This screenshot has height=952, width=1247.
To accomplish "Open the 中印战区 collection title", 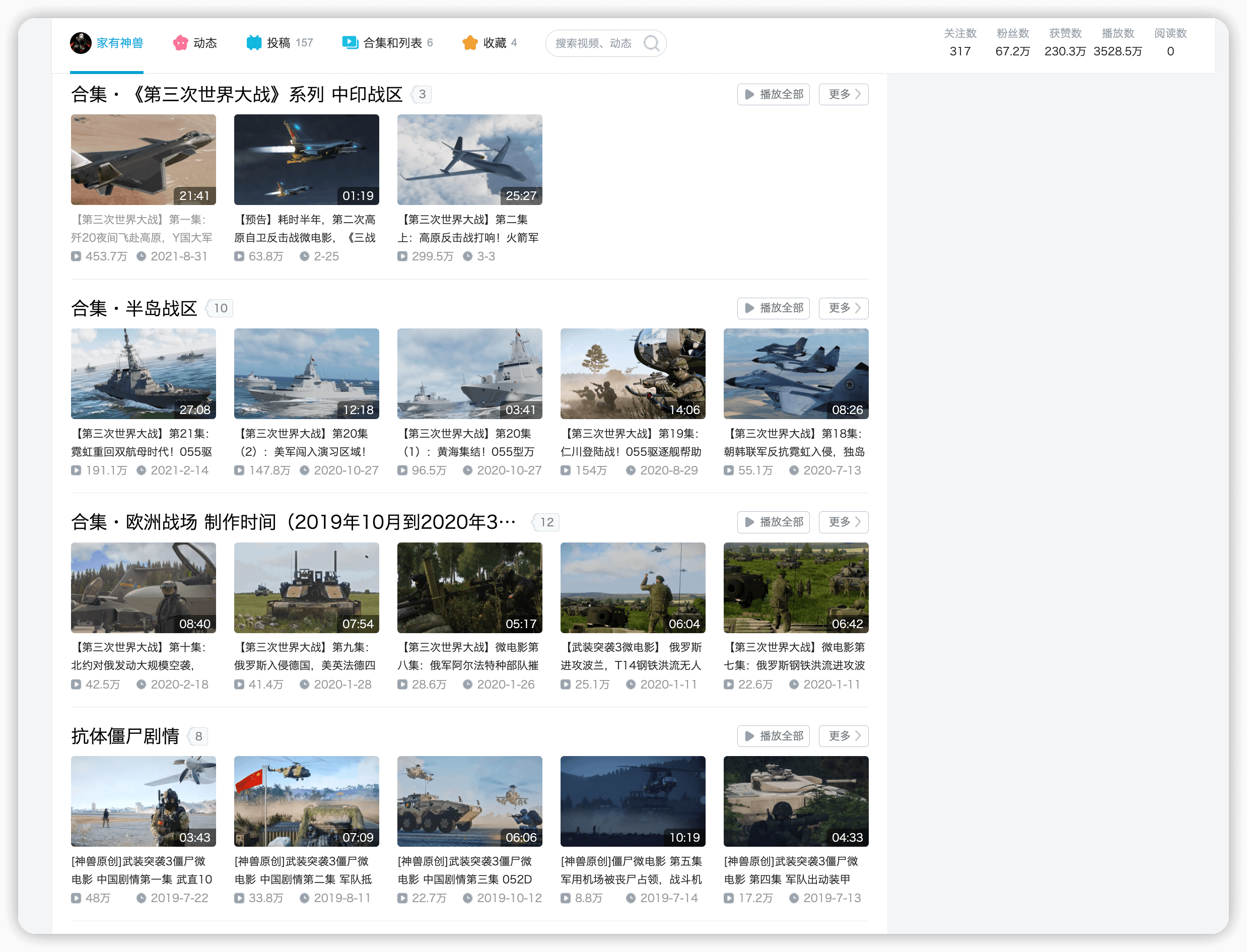I will point(237,95).
